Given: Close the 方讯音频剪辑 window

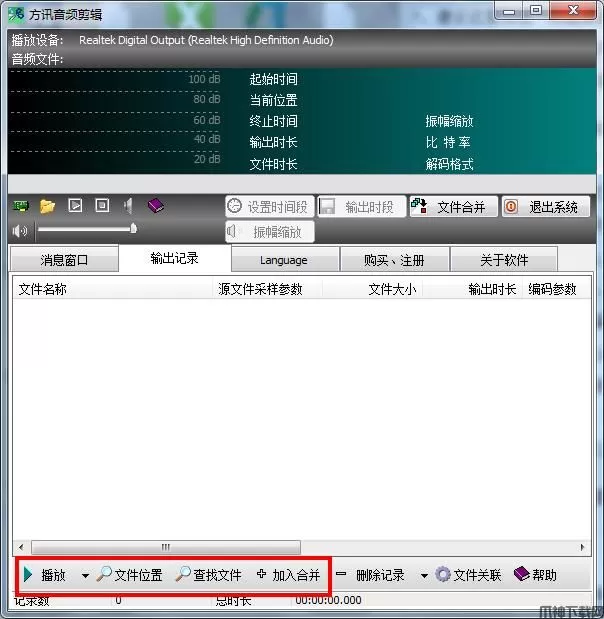Looking at the screenshot, I should [573, 11].
